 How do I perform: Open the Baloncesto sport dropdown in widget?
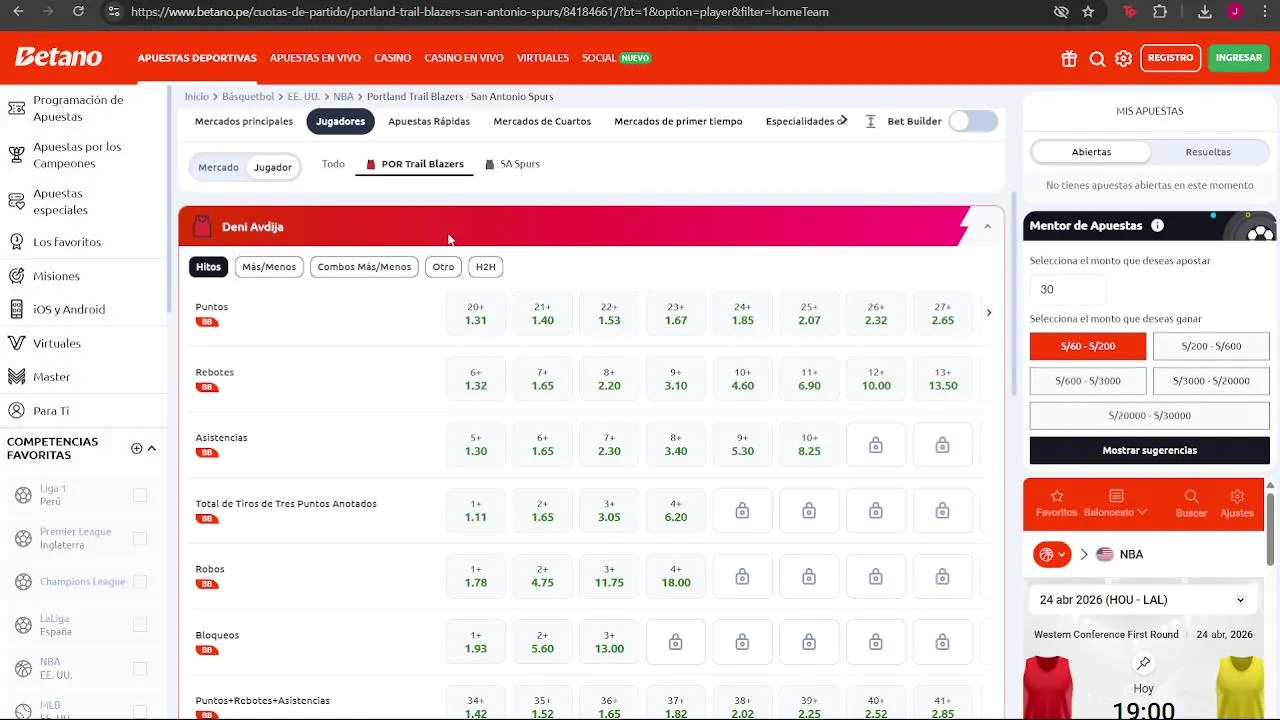1116,503
